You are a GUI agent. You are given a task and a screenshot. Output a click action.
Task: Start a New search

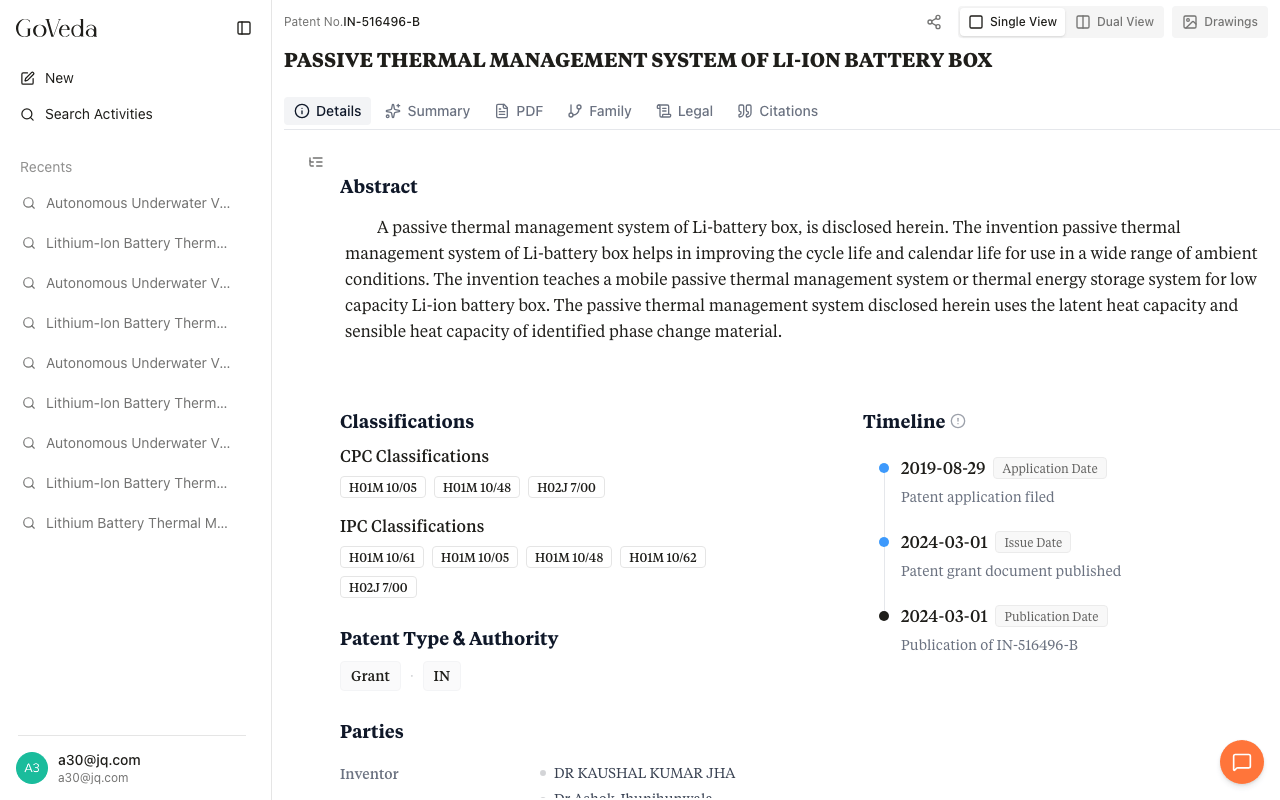[x=59, y=78]
